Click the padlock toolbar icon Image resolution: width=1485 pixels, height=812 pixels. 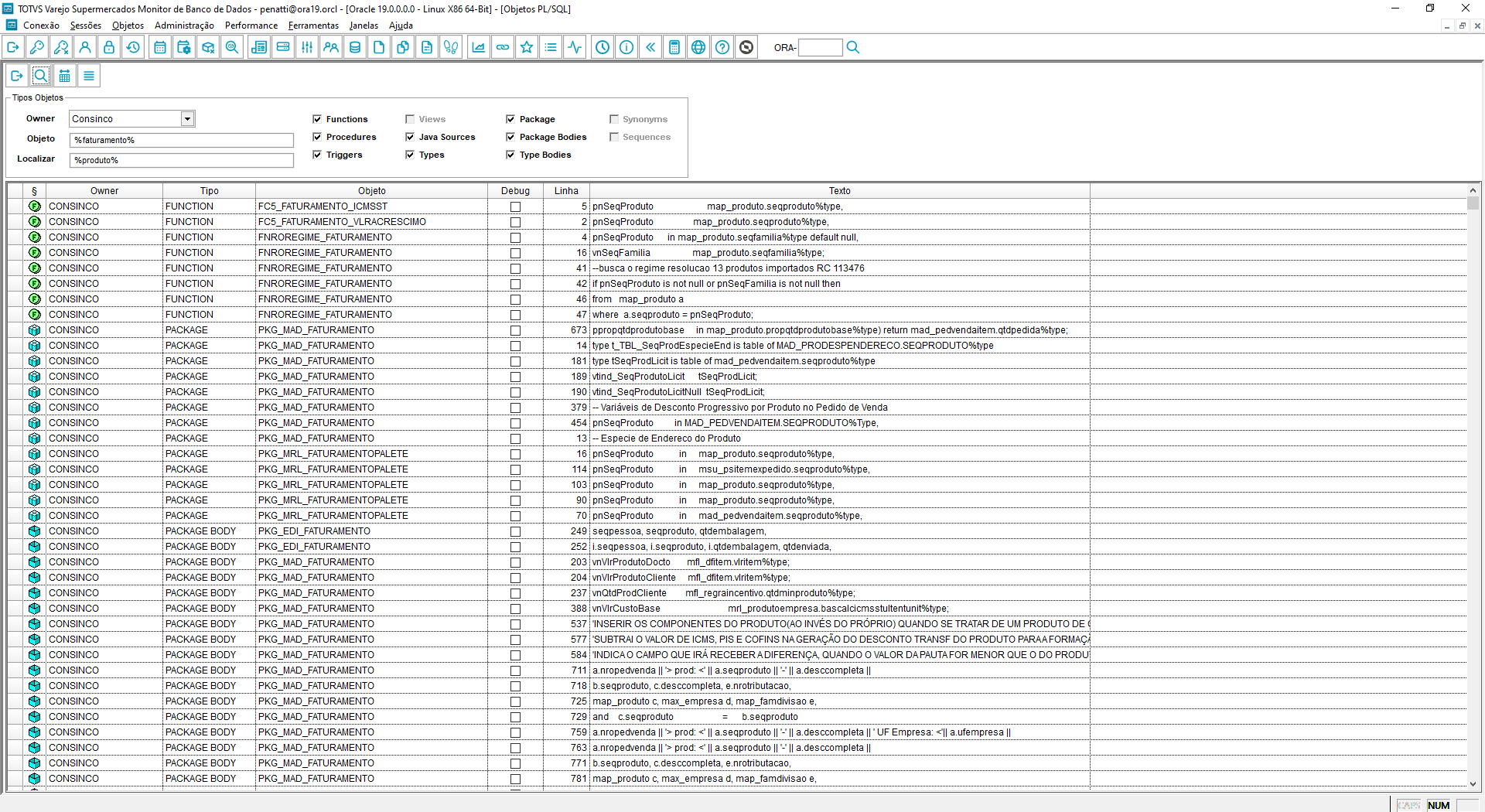tap(109, 47)
